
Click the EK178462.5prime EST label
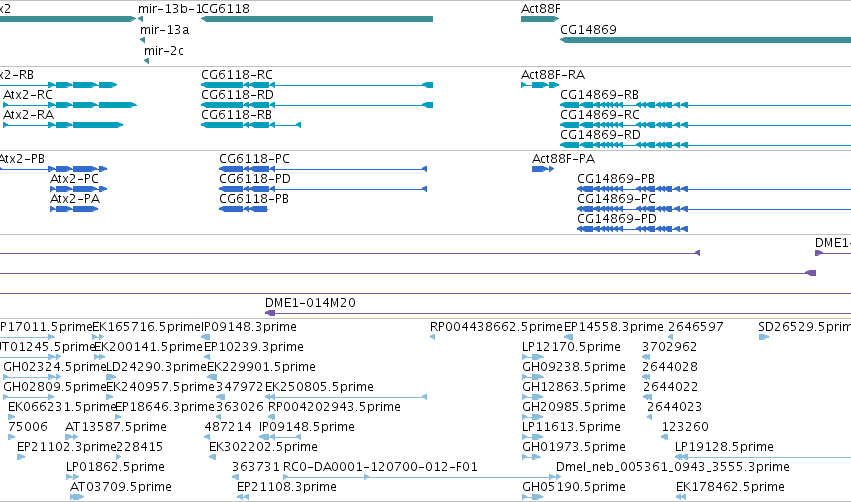[730, 488]
